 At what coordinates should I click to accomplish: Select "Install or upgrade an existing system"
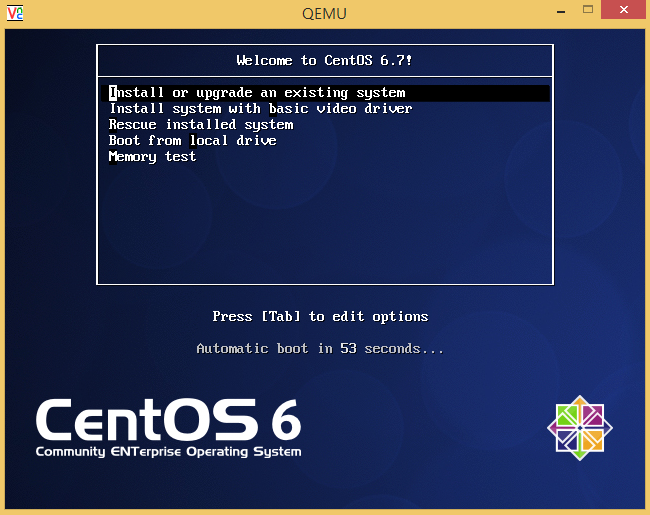tap(325, 93)
